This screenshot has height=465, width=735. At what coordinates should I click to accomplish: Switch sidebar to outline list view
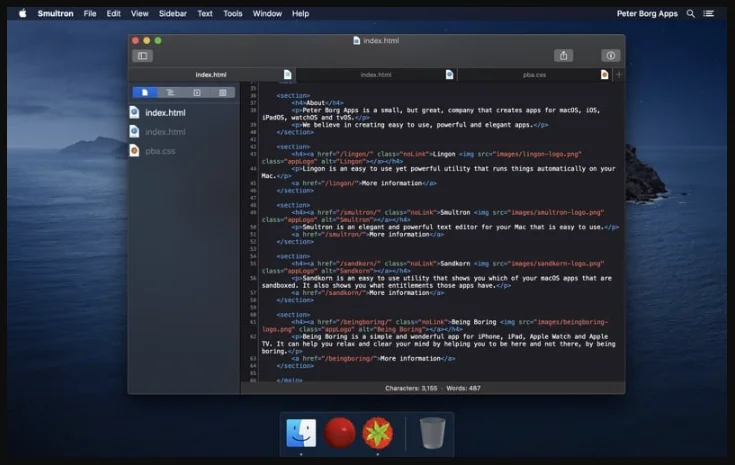(171, 93)
